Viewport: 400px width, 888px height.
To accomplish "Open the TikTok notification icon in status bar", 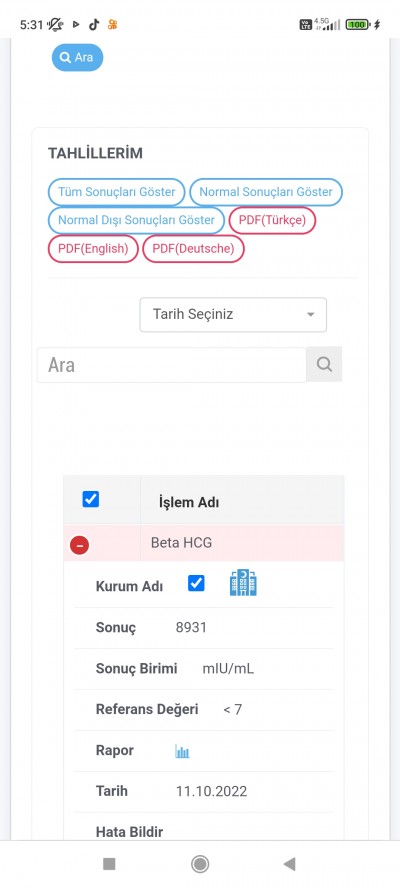I will pyautogui.click(x=94, y=24).
